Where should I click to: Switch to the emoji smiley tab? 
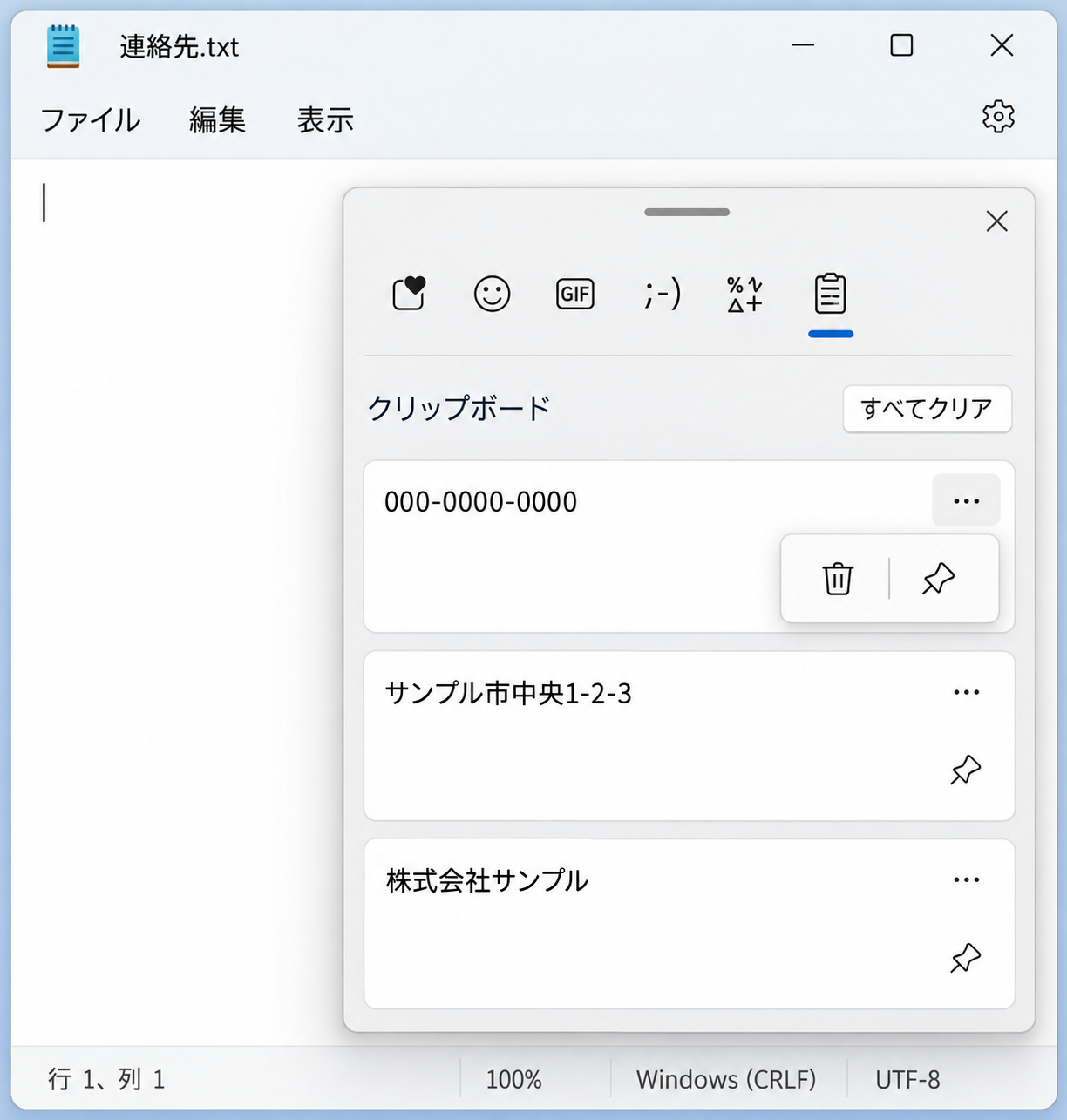[492, 294]
